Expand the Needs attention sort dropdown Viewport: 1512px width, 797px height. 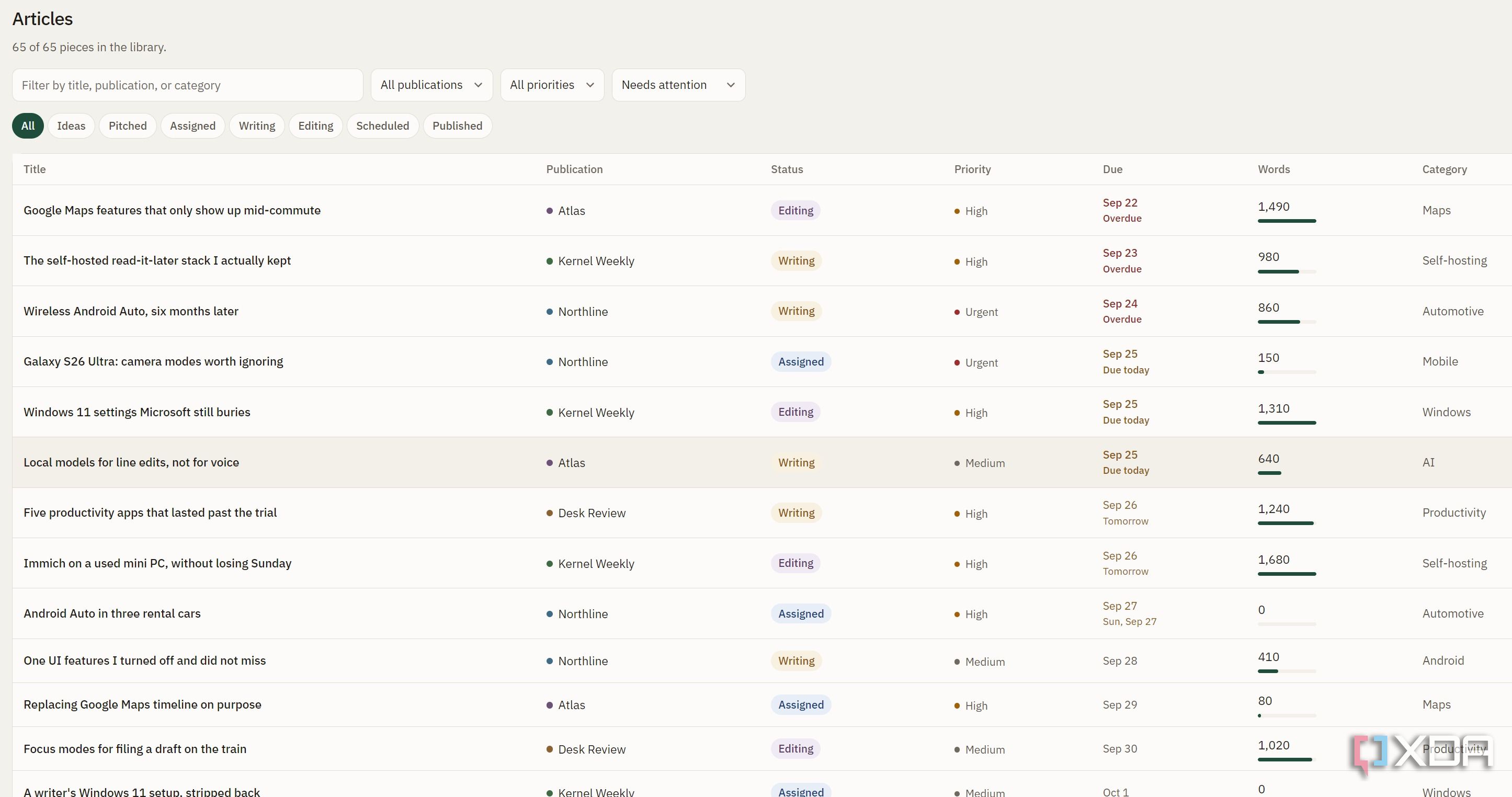(678, 85)
